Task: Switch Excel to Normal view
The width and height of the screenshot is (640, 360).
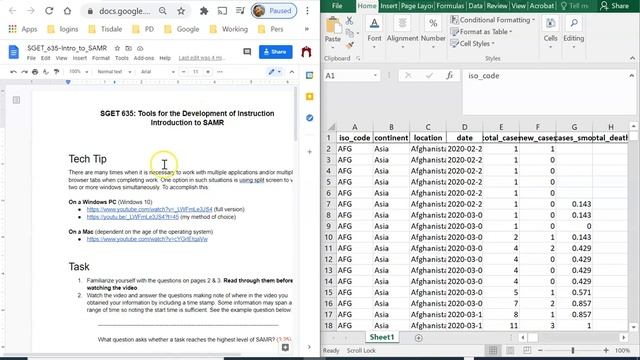Action: tap(493, 350)
